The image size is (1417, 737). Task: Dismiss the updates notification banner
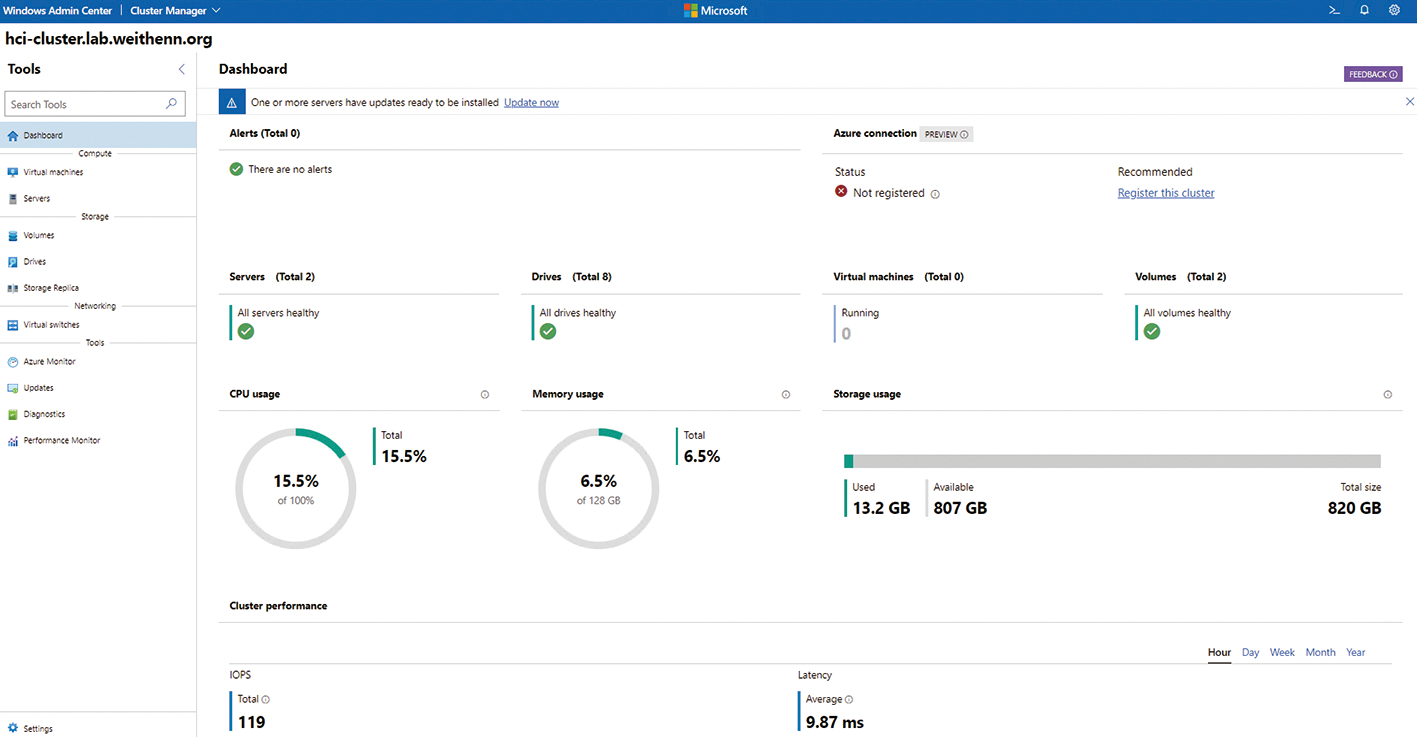tap(1410, 102)
